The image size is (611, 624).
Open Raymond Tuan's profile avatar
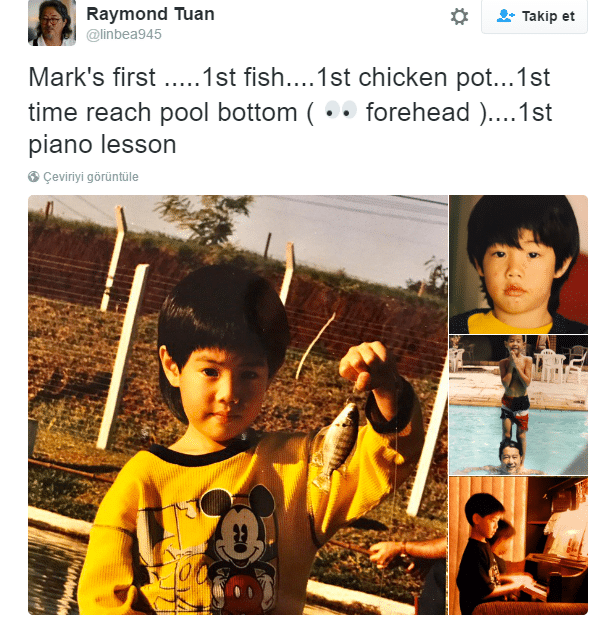click(52, 23)
